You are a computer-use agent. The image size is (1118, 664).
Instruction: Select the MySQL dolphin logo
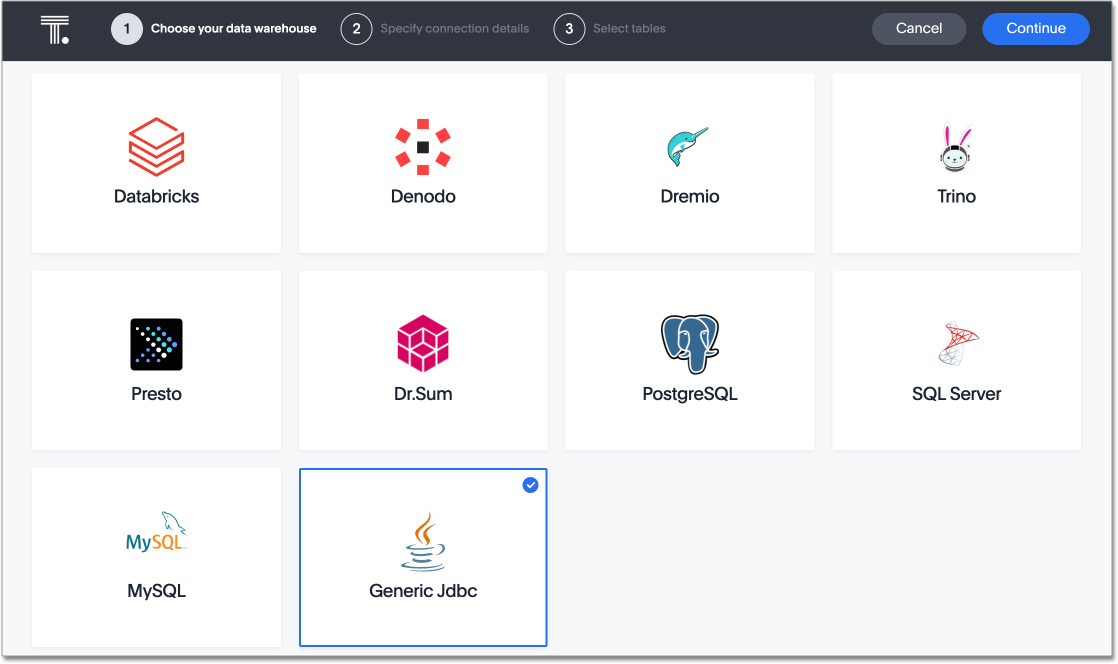tap(156, 533)
